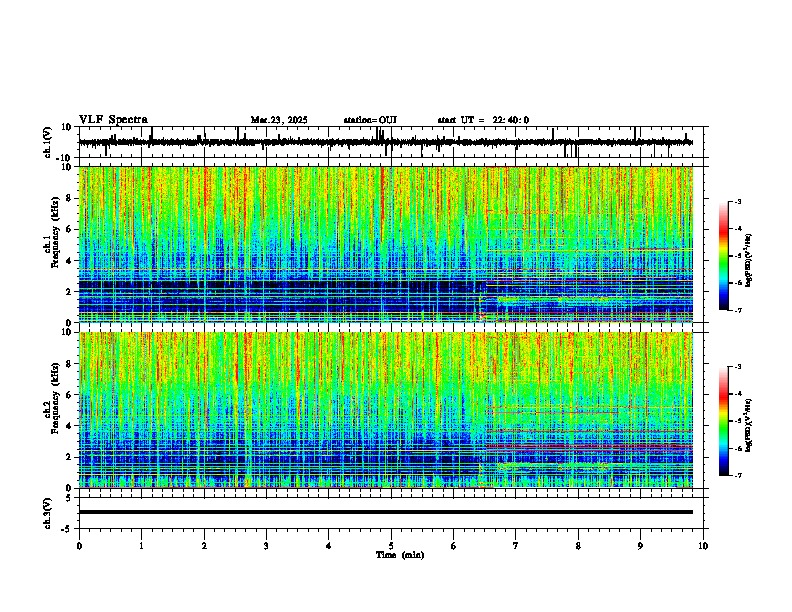Click the ch.1 colorbar log(PSD) label
This screenshot has height=612, width=792.
pyautogui.click(x=749, y=261)
